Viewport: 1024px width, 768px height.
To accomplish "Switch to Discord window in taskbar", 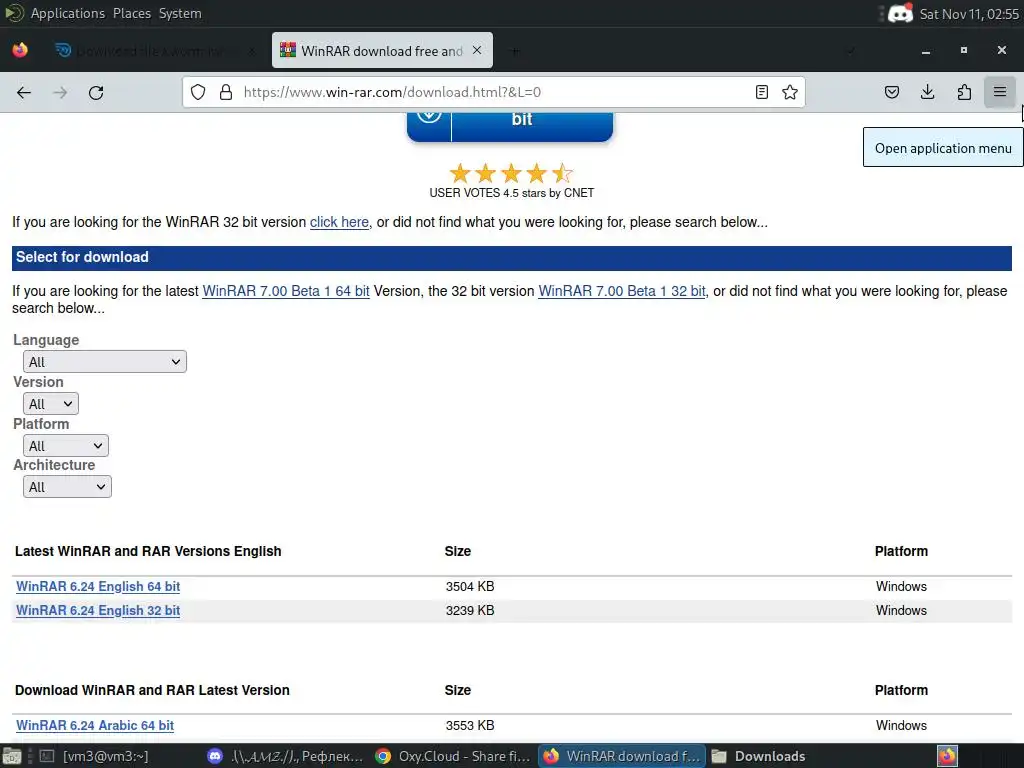I will (285, 756).
